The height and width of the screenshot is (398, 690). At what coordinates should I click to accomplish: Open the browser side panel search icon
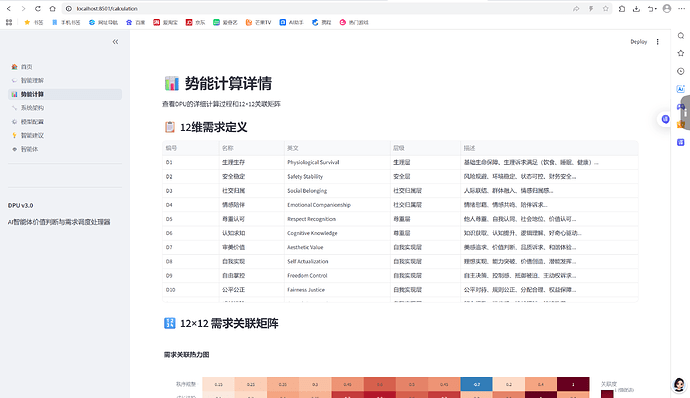click(x=681, y=36)
